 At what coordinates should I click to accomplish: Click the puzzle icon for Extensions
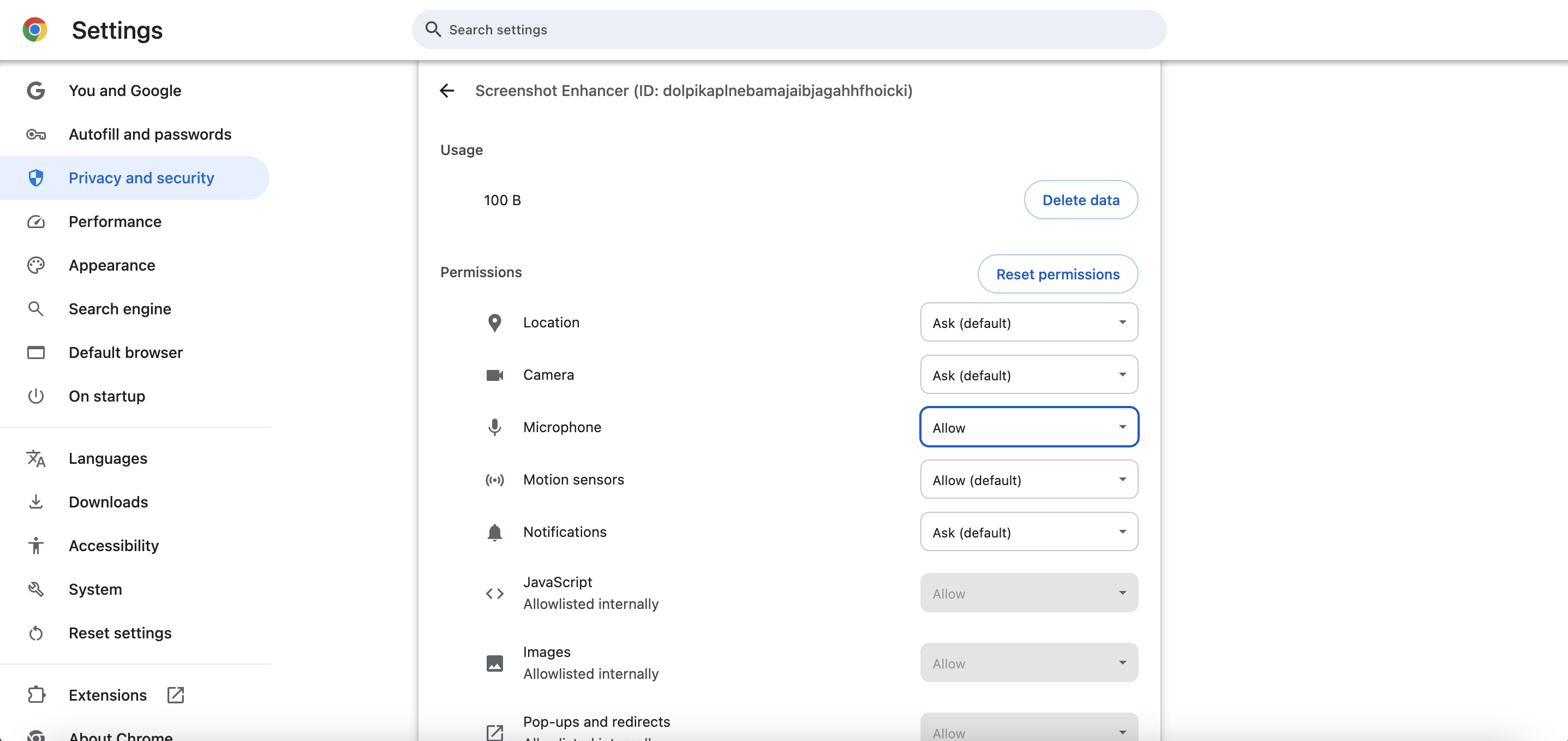(36, 695)
